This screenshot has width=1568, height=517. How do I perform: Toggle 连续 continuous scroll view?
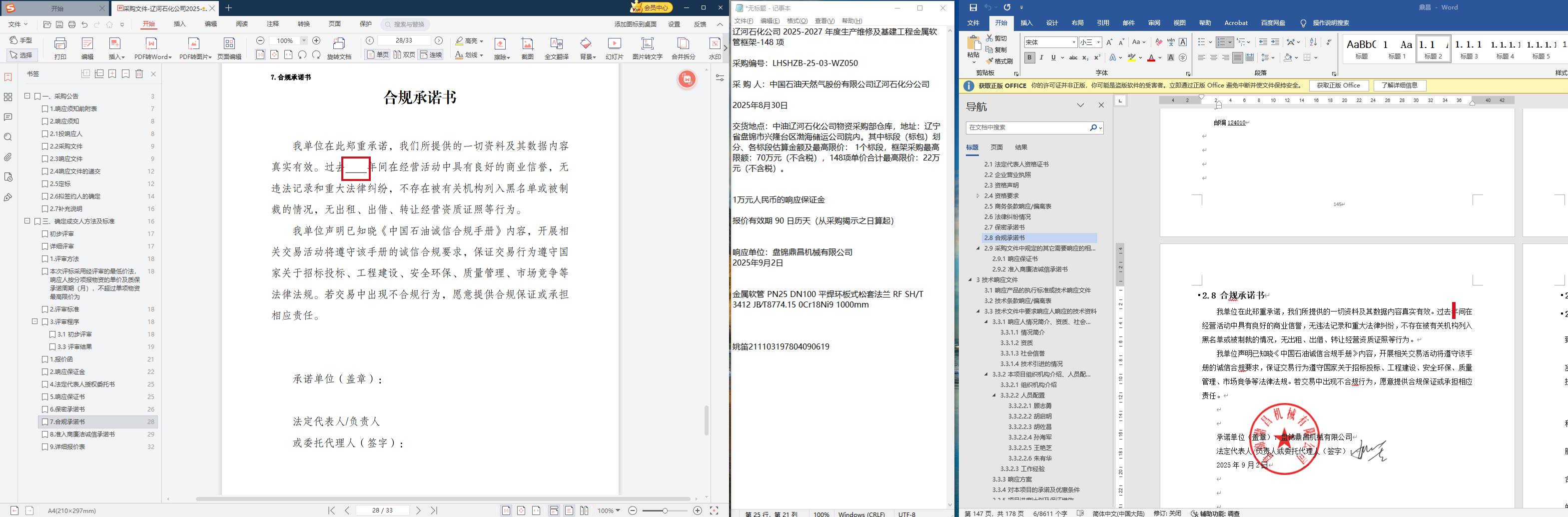(431, 55)
